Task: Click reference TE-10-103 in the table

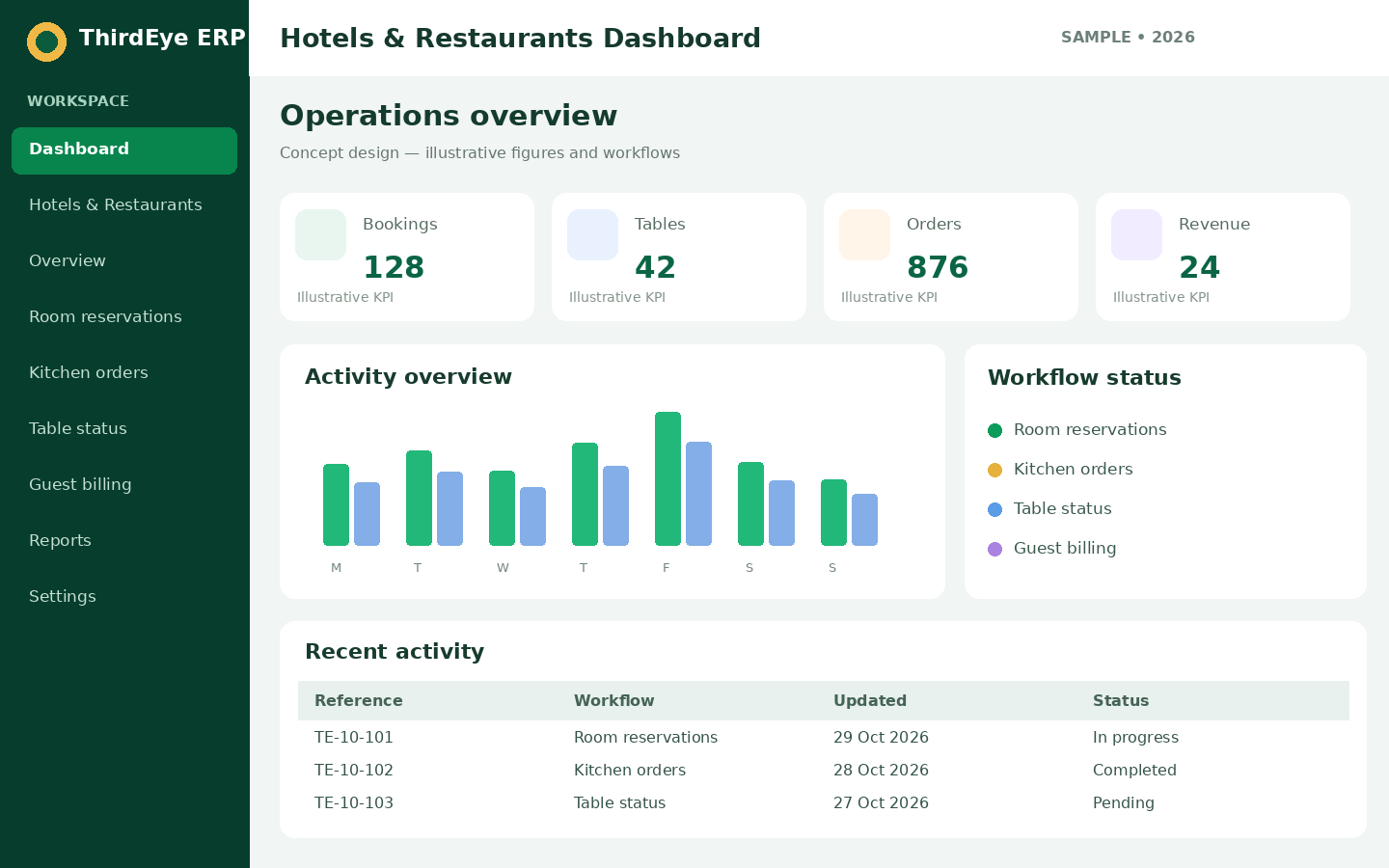Action: [354, 803]
